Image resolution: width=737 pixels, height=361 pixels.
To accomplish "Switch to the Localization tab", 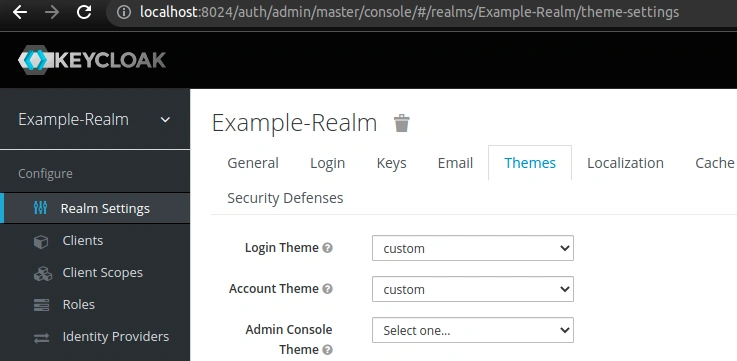I will [625, 163].
